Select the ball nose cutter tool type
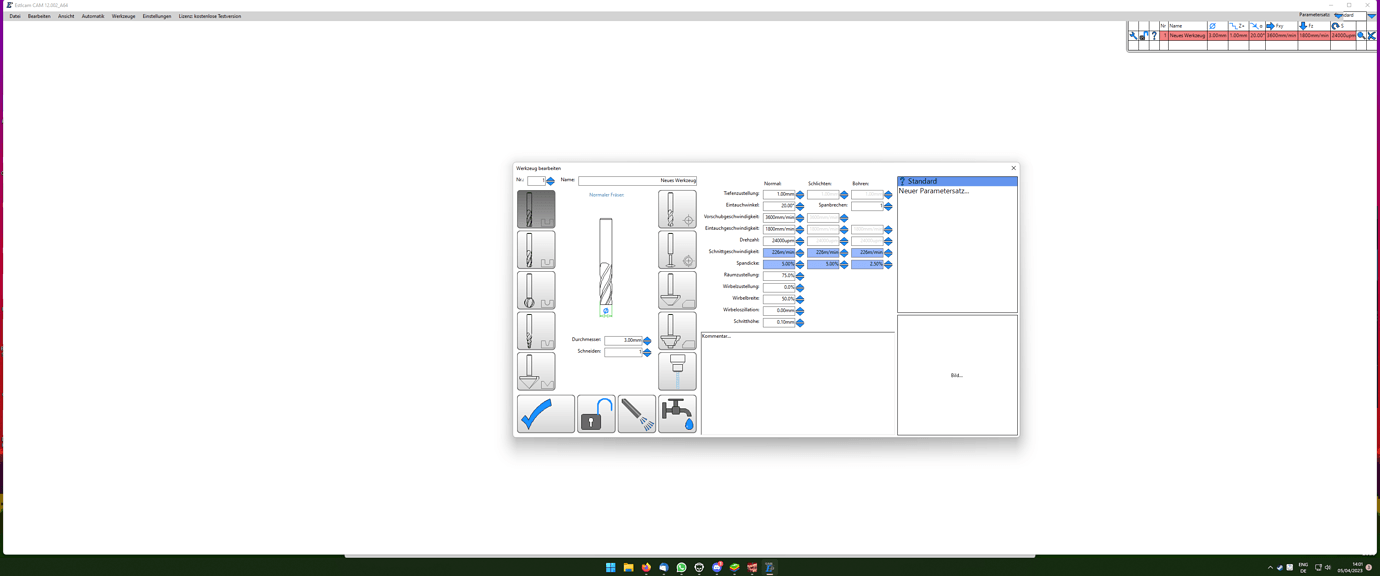 tap(535, 291)
